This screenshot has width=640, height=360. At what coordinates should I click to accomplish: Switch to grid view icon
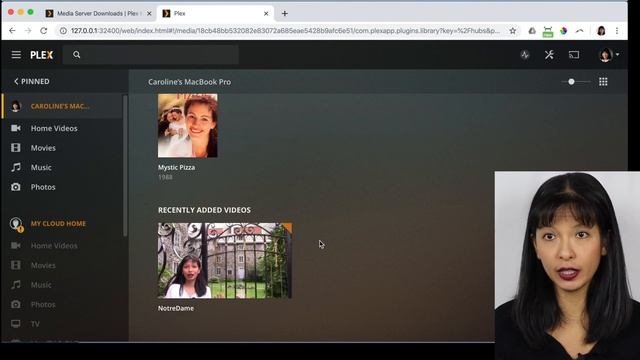pos(603,82)
